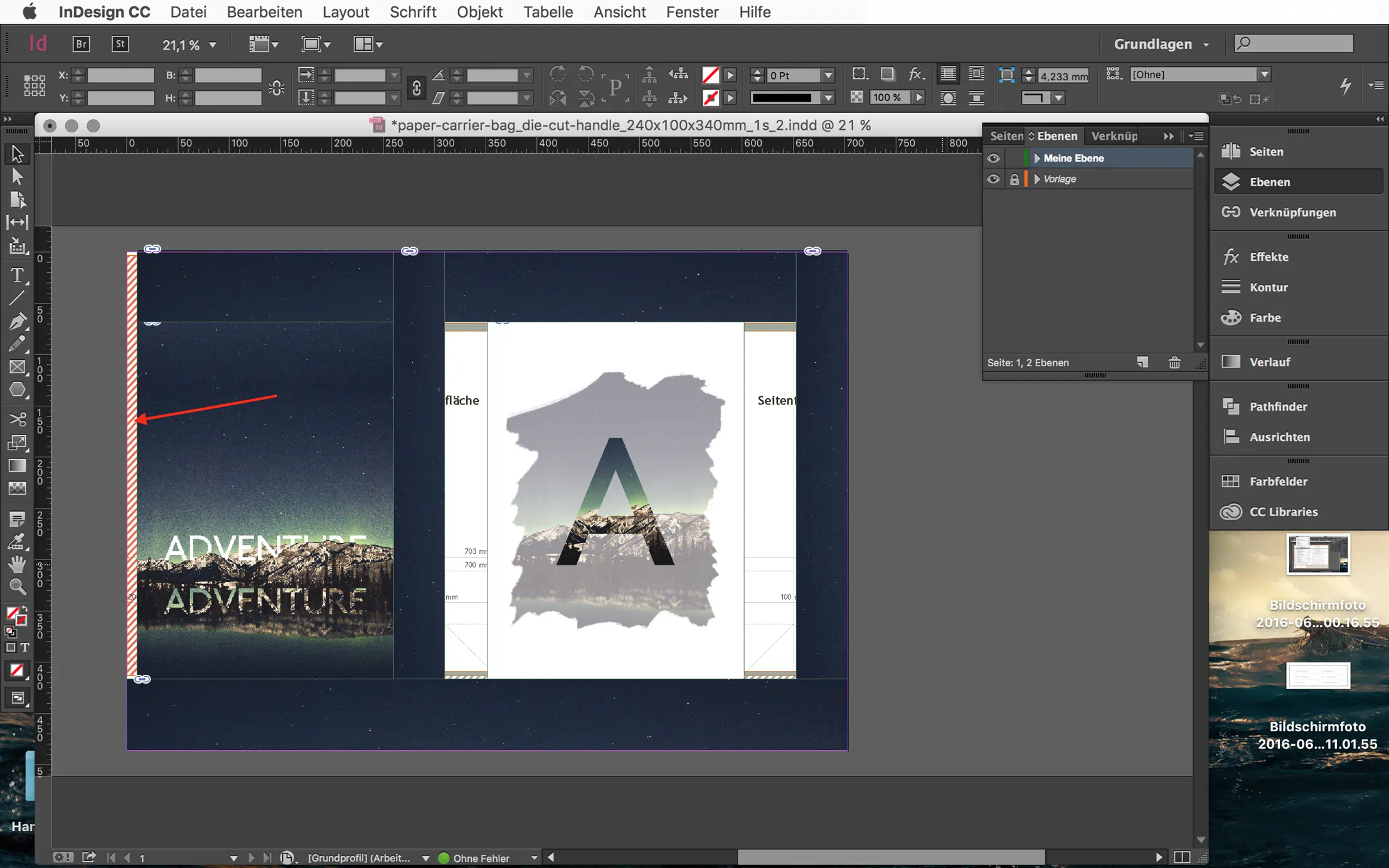
Task: Select the Zoom tool in toolbox
Action: point(17,587)
